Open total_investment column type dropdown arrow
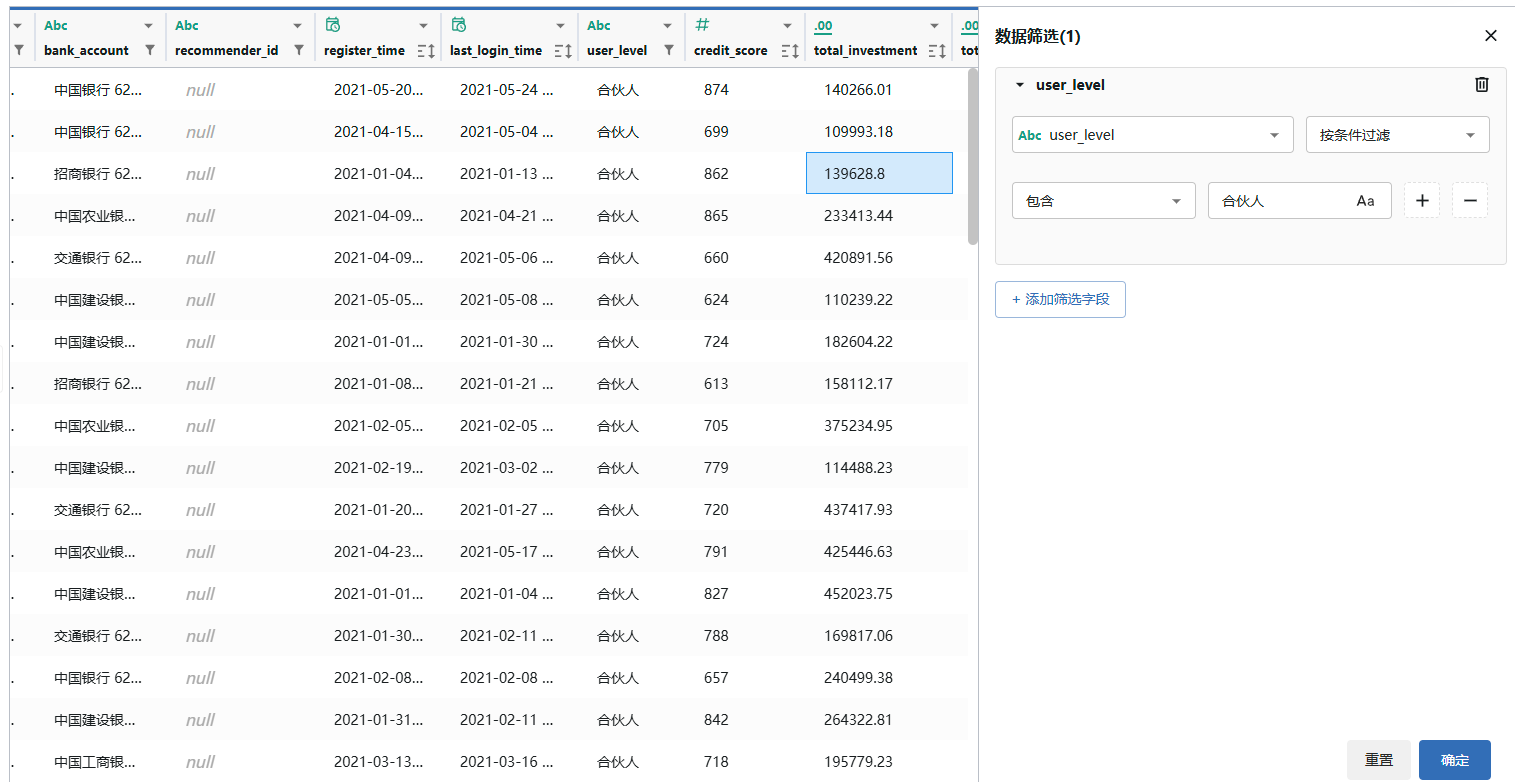 click(x=935, y=25)
